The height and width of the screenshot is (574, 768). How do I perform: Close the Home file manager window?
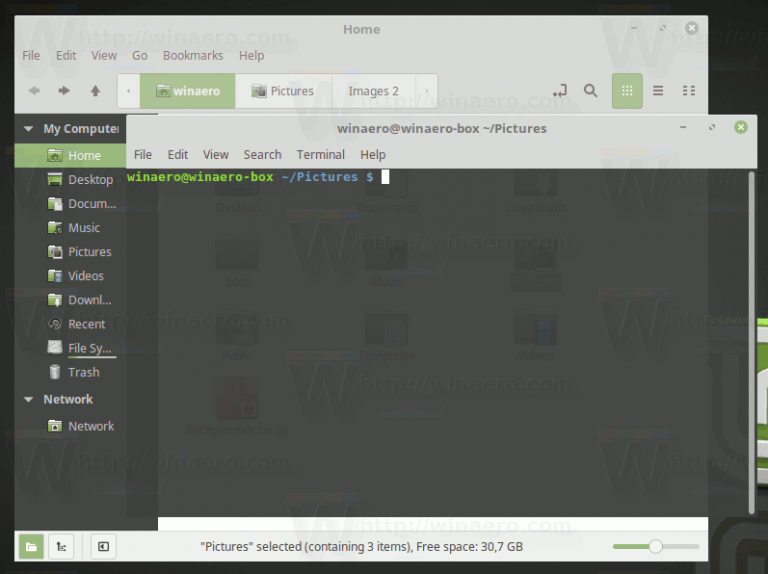point(692,28)
